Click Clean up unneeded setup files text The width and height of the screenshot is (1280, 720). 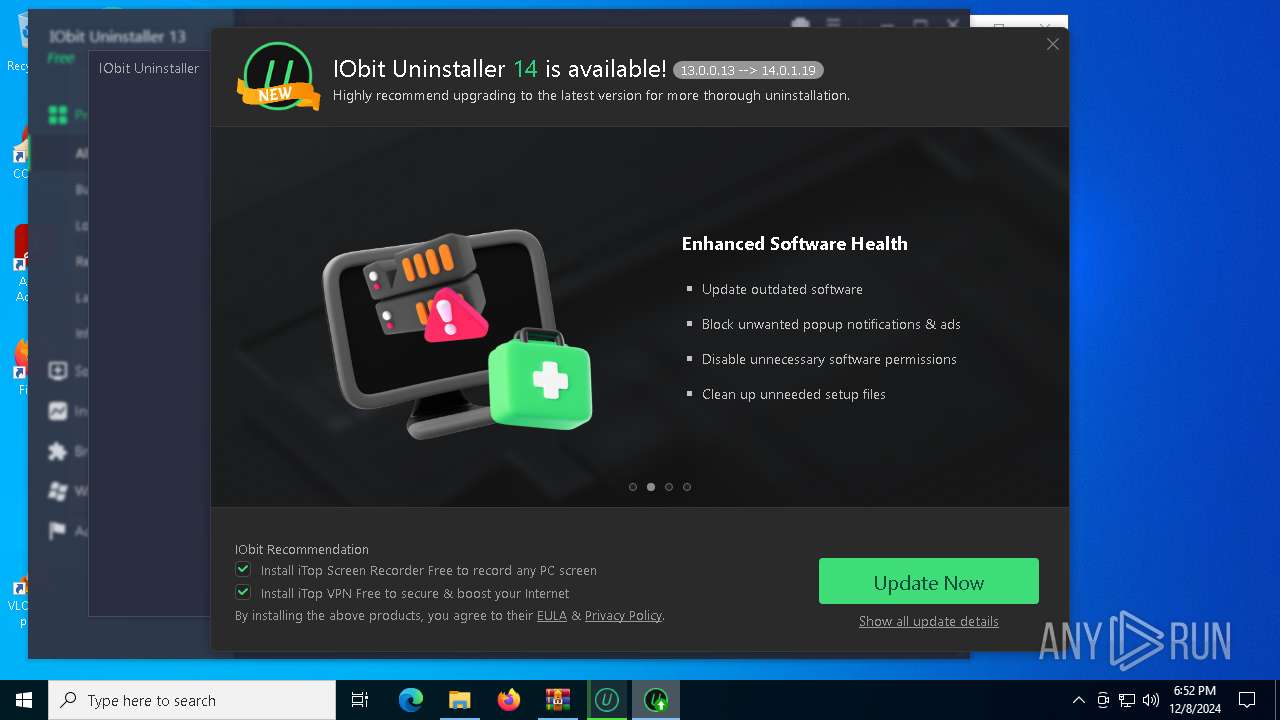click(794, 394)
